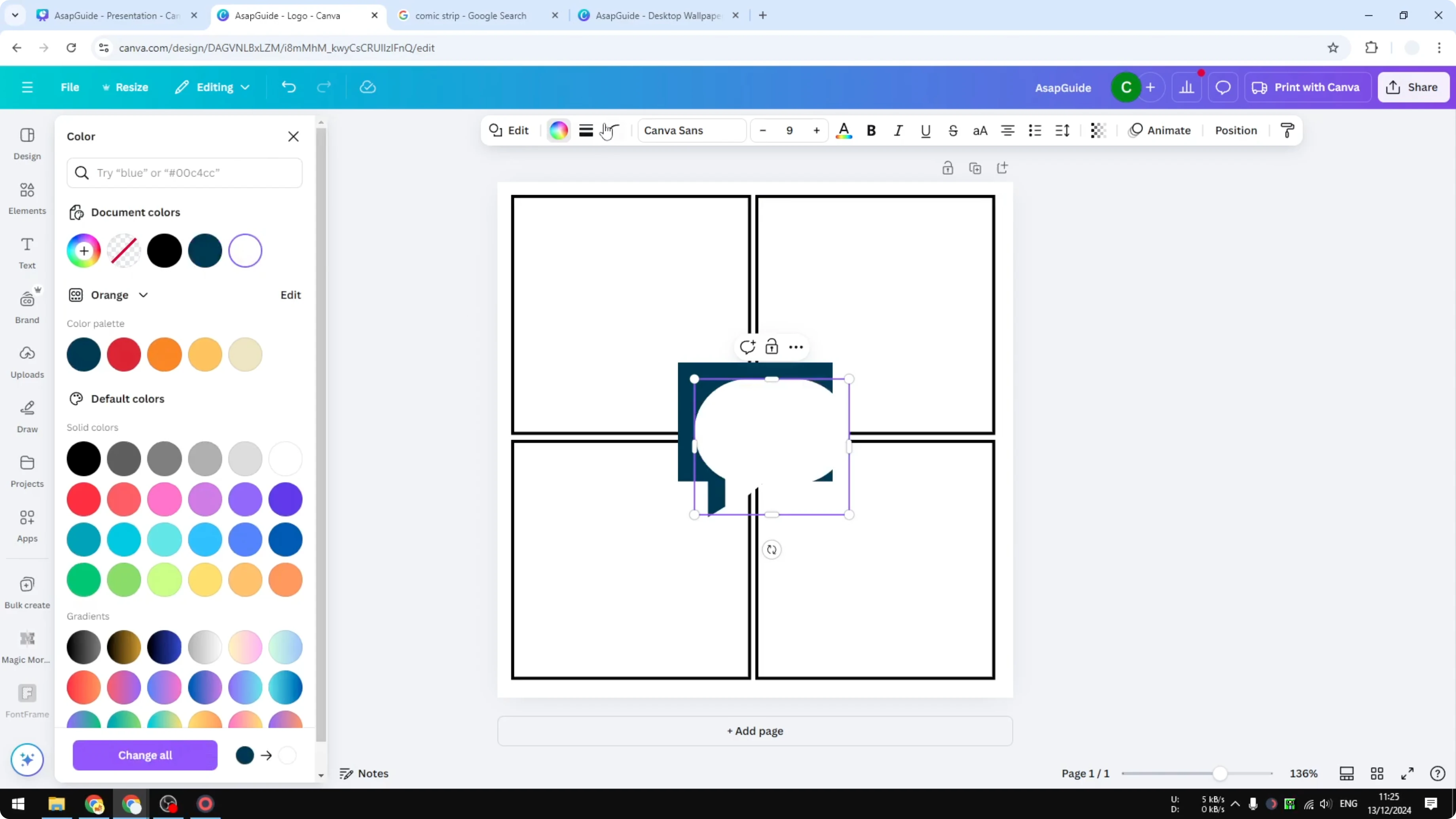Switch to the AsapGuide Desktop Wallpaper tab
The height and width of the screenshot is (819, 1456).
tap(656, 15)
